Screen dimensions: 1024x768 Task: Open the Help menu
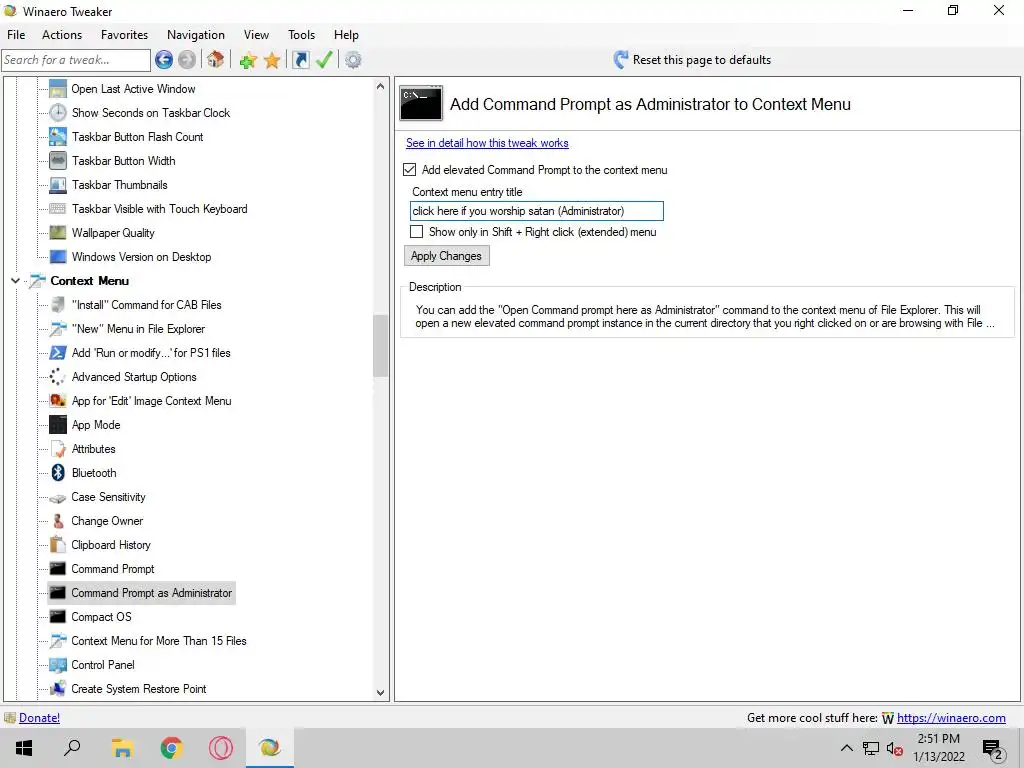346,35
